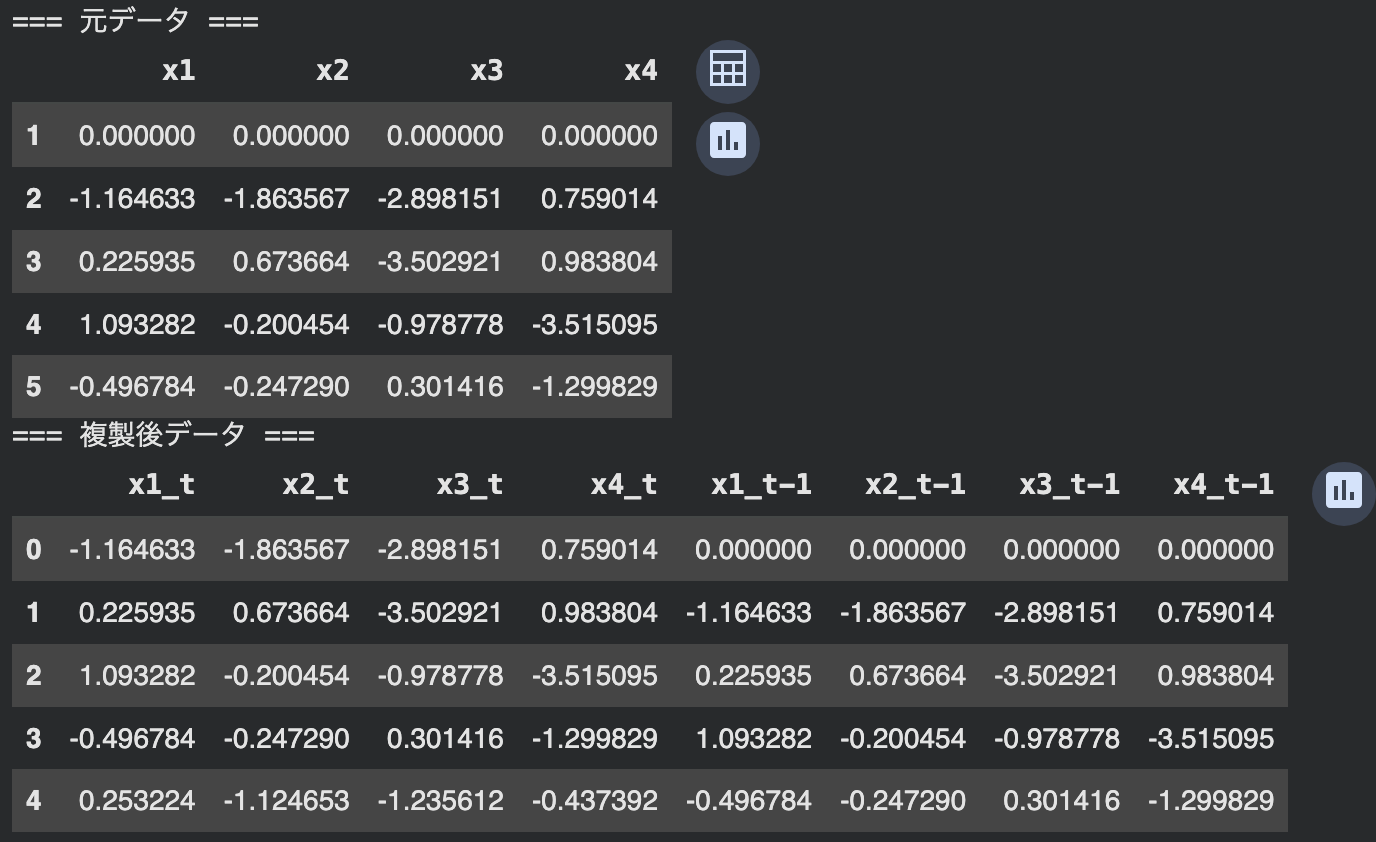The width and height of the screenshot is (1376, 842).
Task: Click the x4_t column header
Action: pos(623,485)
